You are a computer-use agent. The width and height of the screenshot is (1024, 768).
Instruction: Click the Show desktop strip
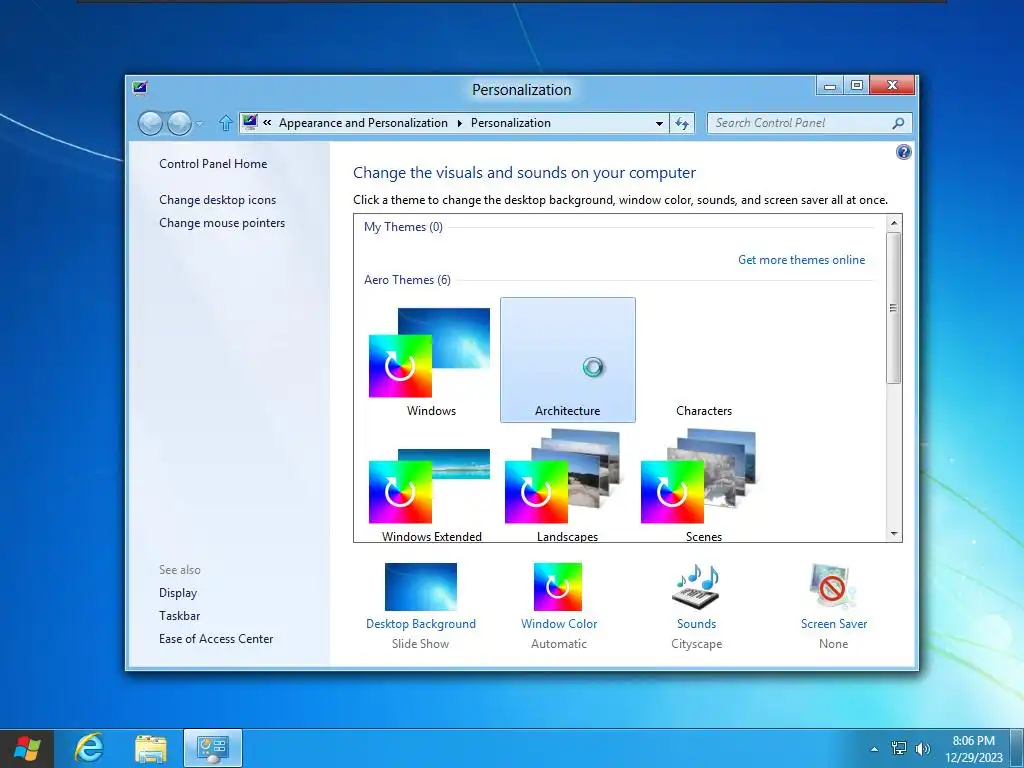point(1017,748)
